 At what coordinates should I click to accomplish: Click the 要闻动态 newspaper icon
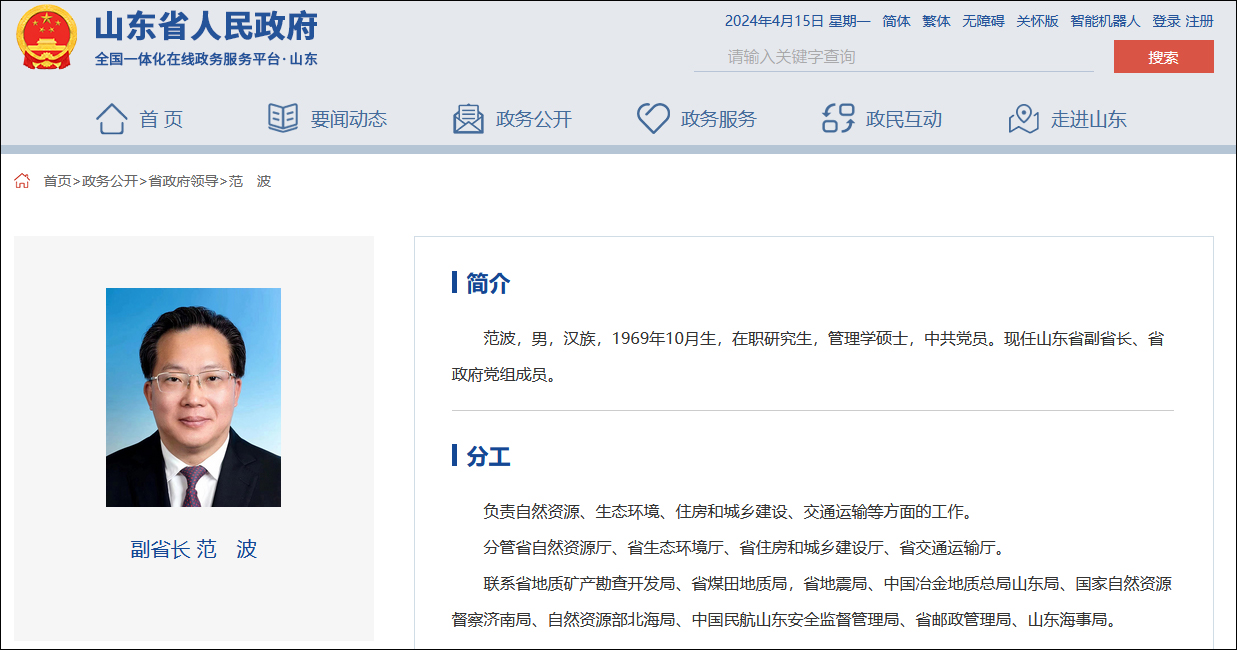point(283,118)
